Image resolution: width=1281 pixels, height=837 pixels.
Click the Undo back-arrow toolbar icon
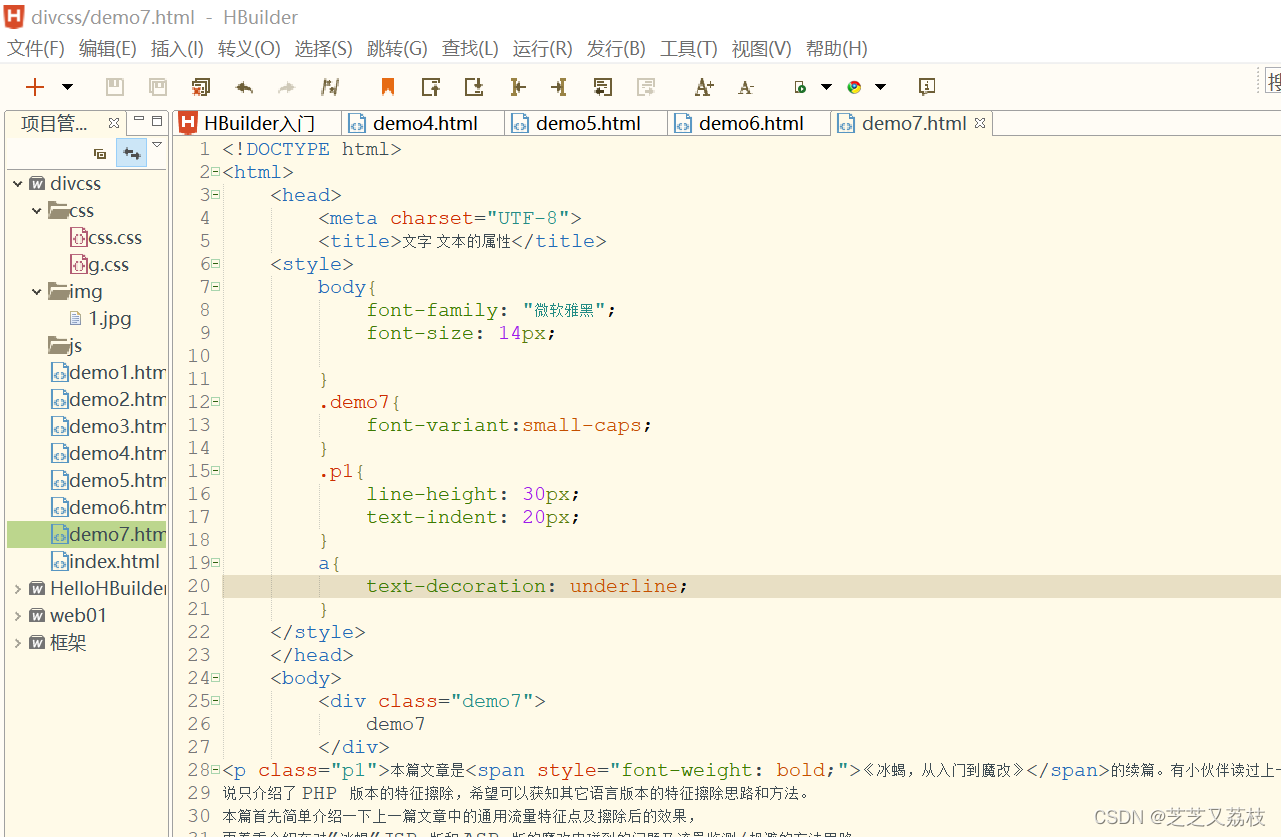click(x=244, y=87)
